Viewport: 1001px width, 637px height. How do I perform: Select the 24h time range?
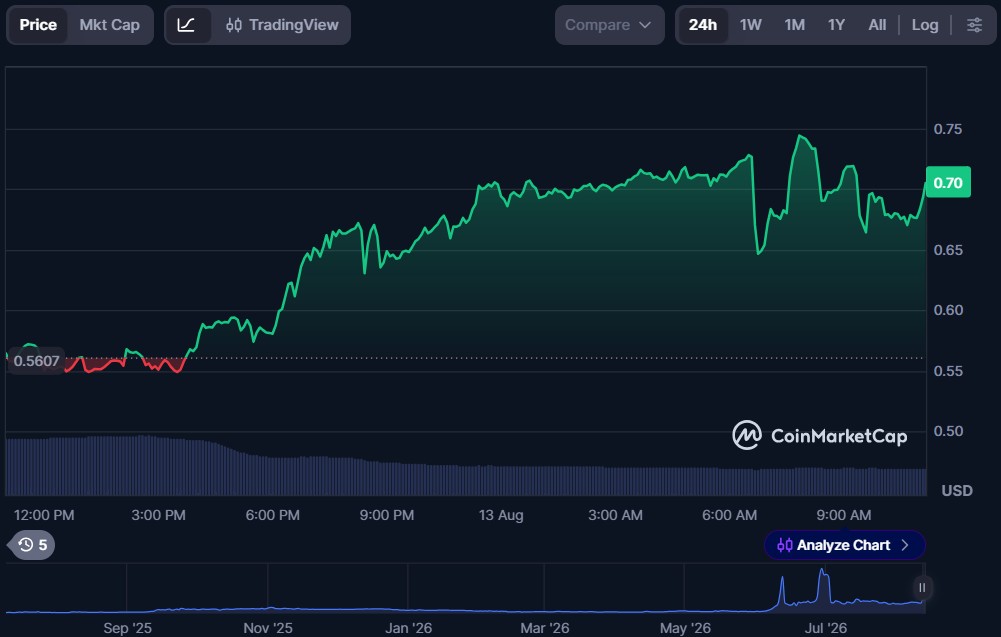pyautogui.click(x=702, y=25)
